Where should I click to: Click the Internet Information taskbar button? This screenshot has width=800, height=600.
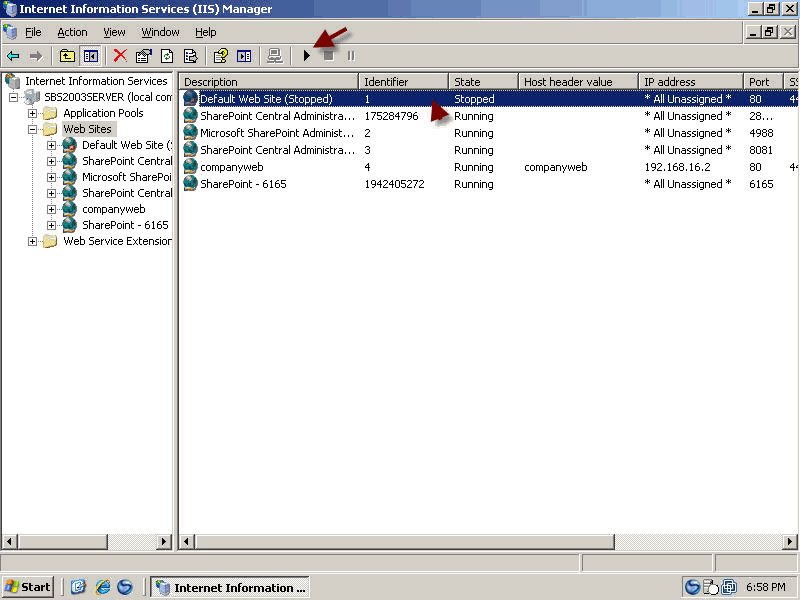tap(230, 587)
